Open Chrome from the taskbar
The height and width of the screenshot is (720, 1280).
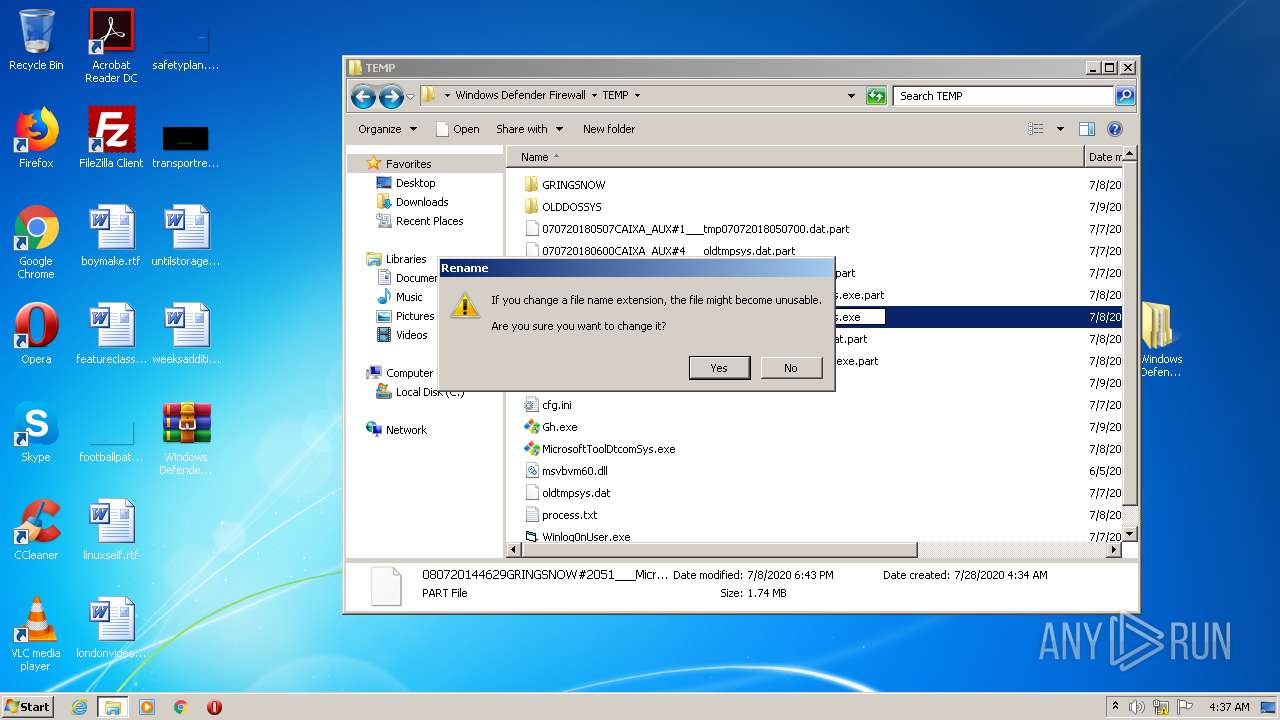[181, 706]
